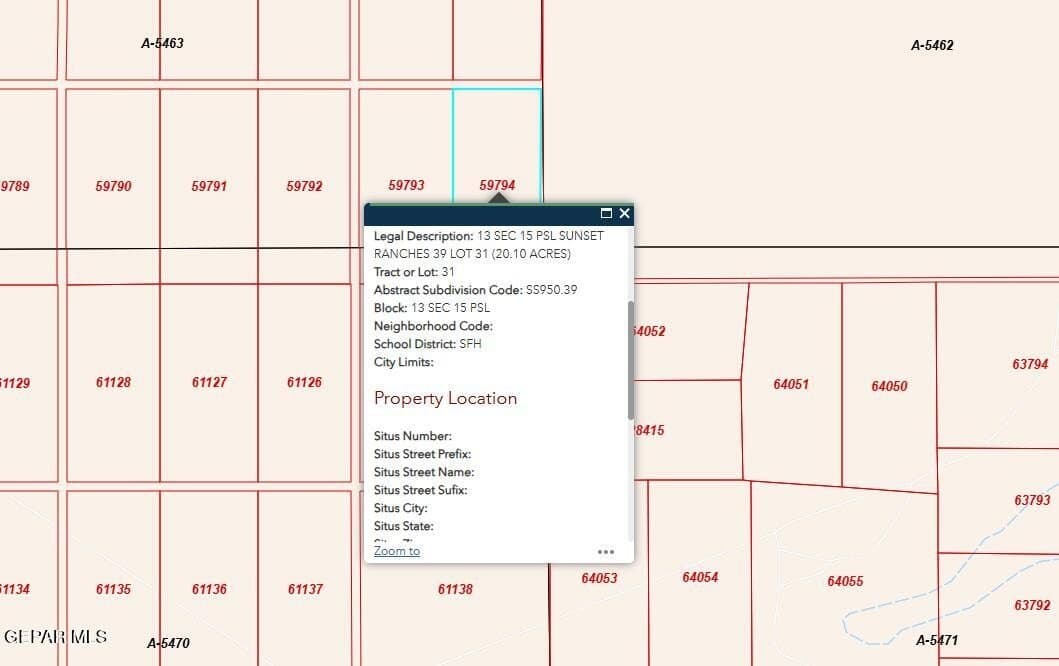
Task: Click the A-5471 abstract label
Action: 937,640
